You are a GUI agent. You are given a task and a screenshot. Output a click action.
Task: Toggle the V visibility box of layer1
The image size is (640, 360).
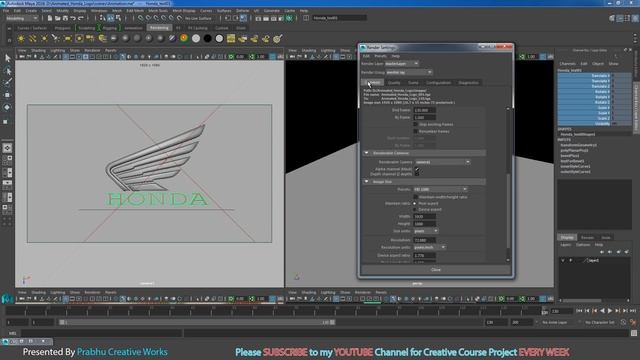(x=563, y=260)
